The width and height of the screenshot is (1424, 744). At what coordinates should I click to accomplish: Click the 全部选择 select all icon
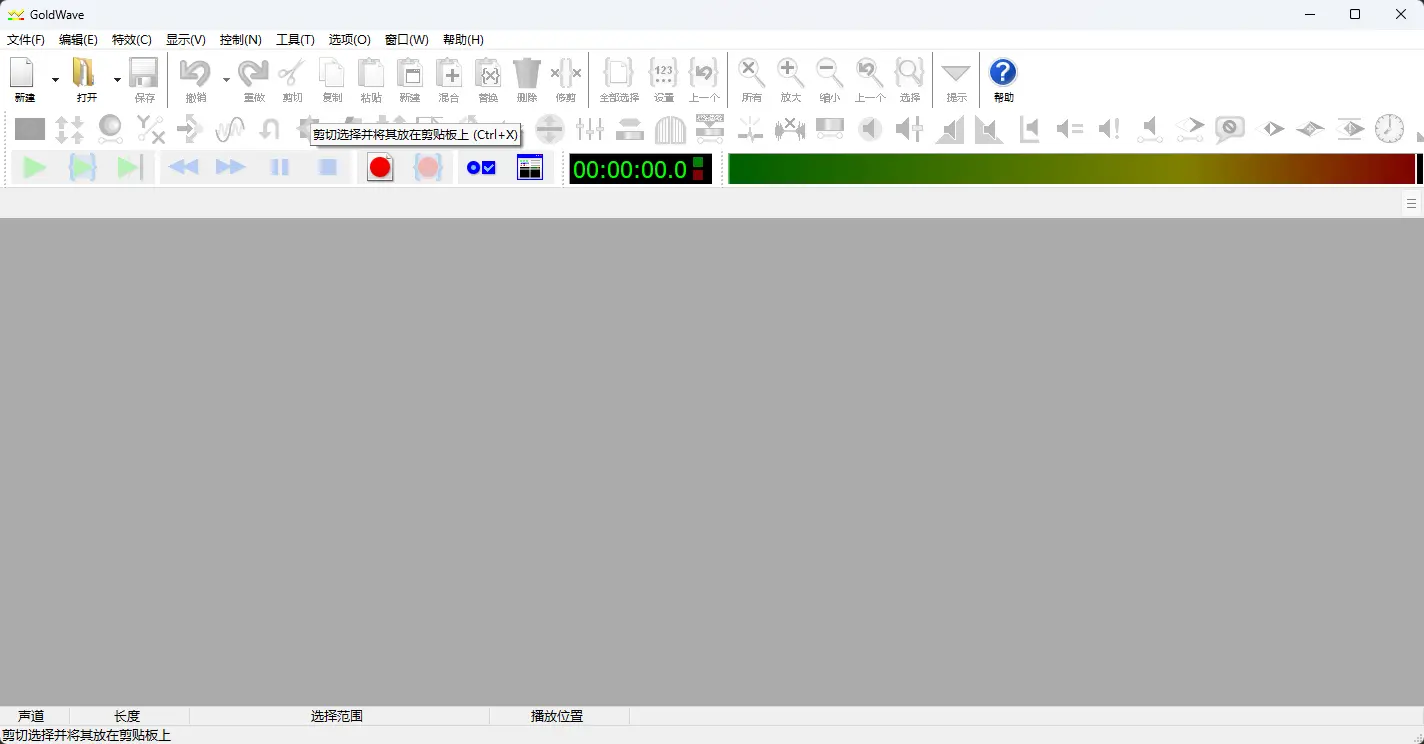pos(619,73)
